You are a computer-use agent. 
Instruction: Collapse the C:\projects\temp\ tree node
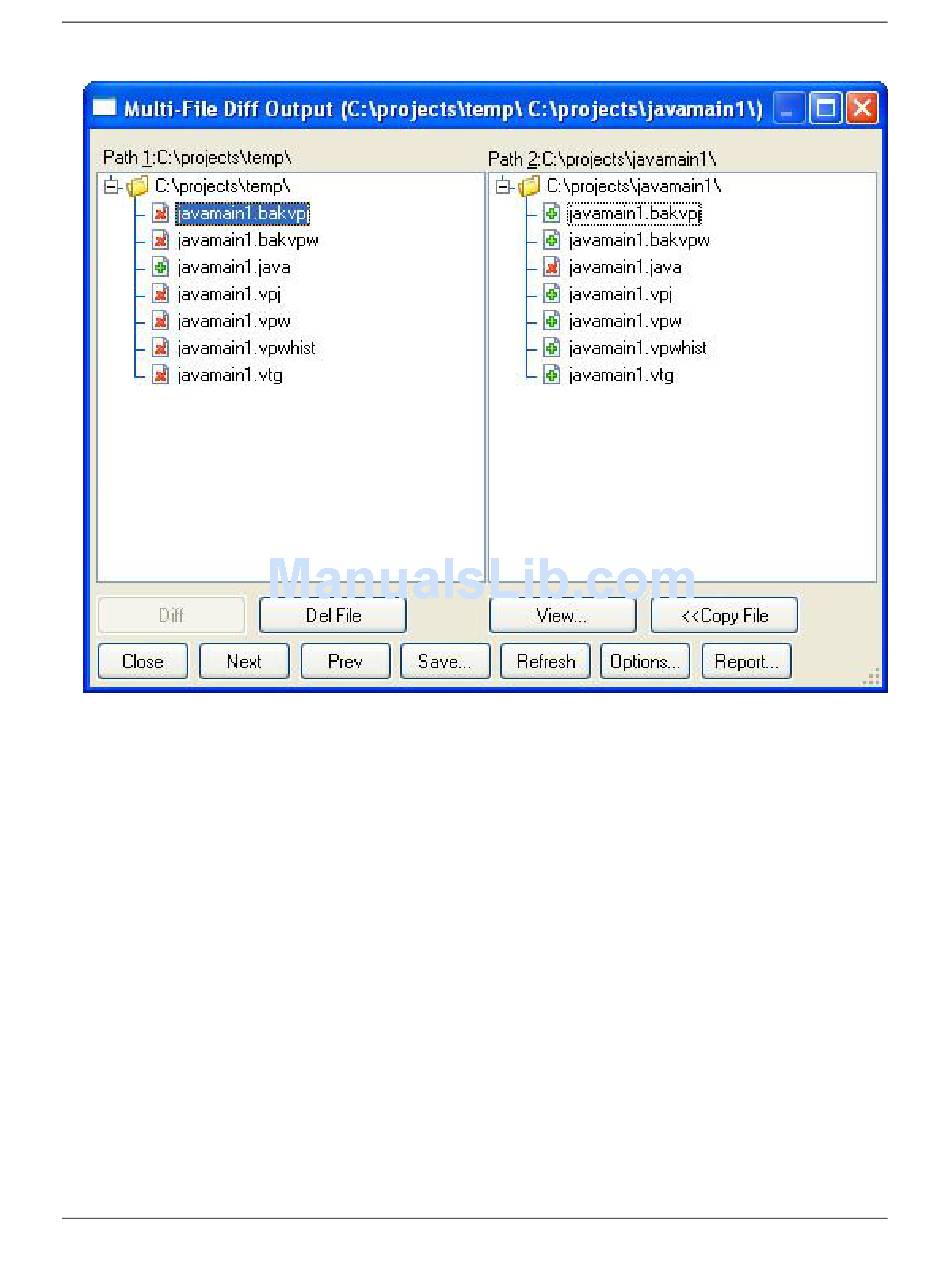[111, 186]
